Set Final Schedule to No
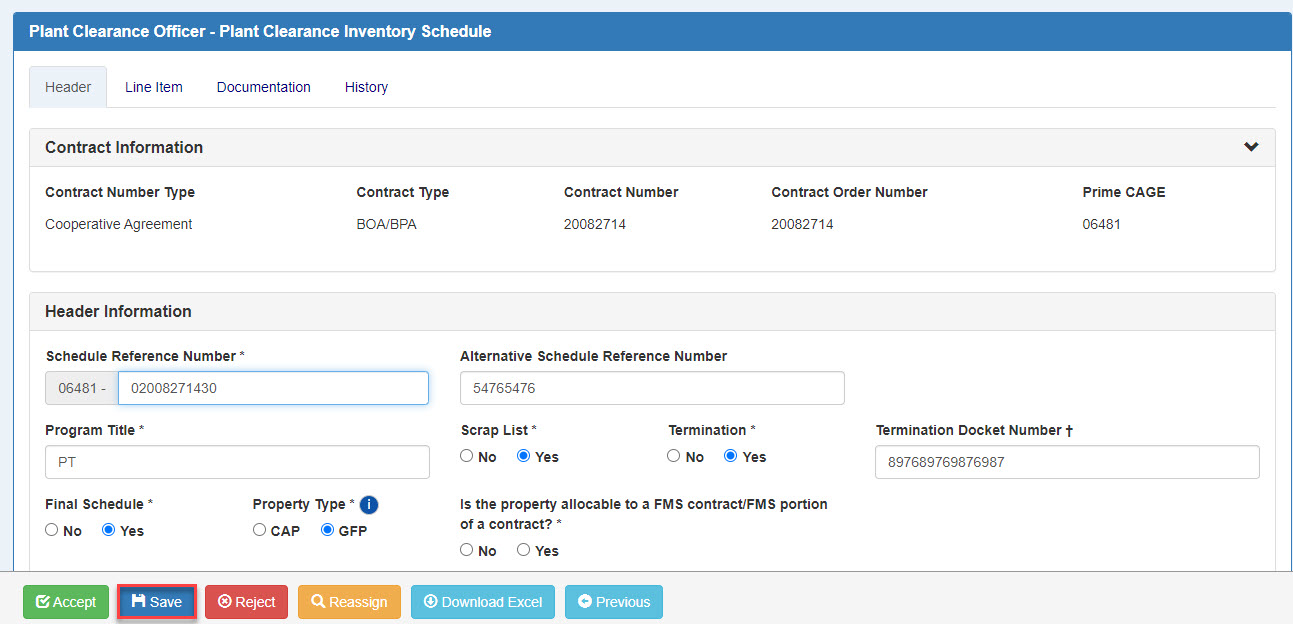Viewport: 1293px width, 624px height. tap(52, 531)
